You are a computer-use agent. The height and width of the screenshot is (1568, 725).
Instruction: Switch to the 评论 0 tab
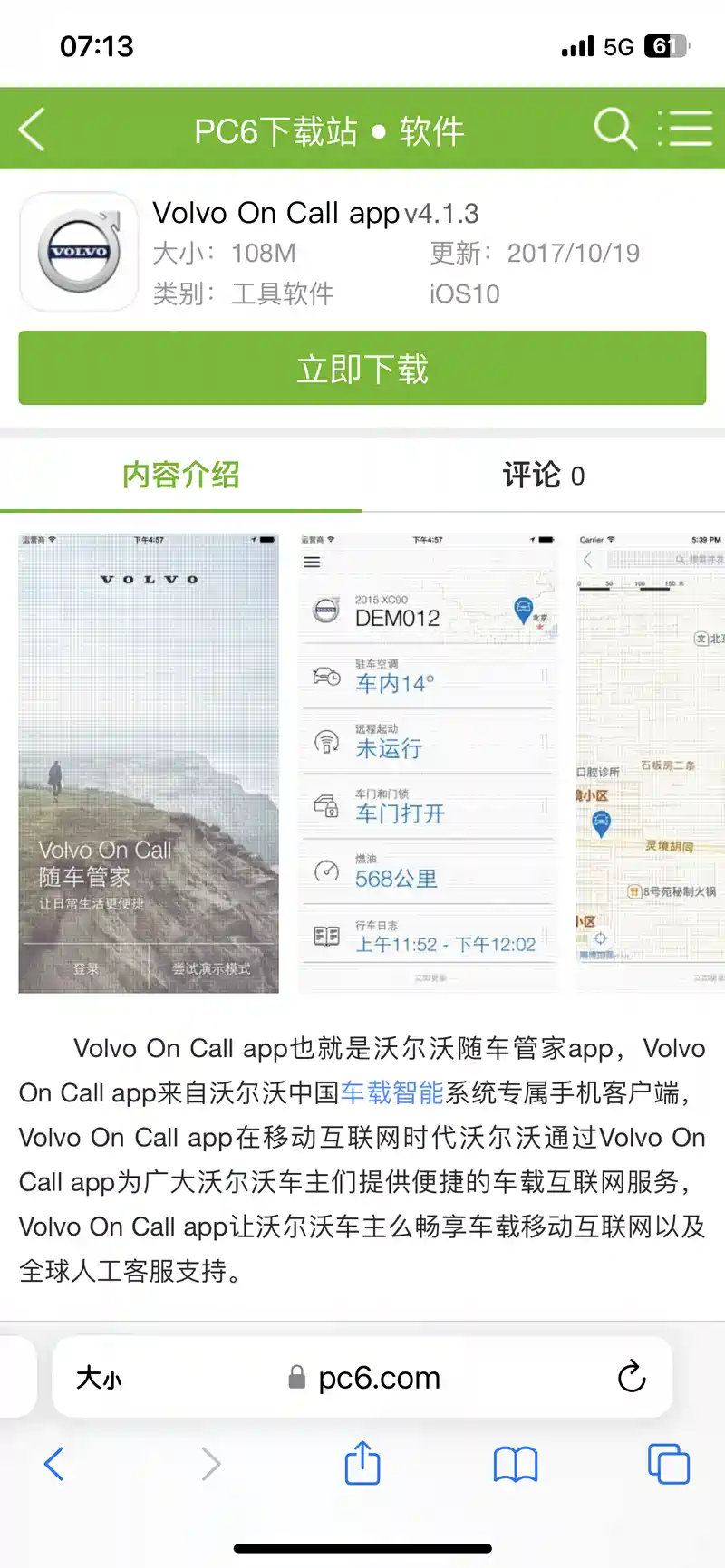click(544, 475)
